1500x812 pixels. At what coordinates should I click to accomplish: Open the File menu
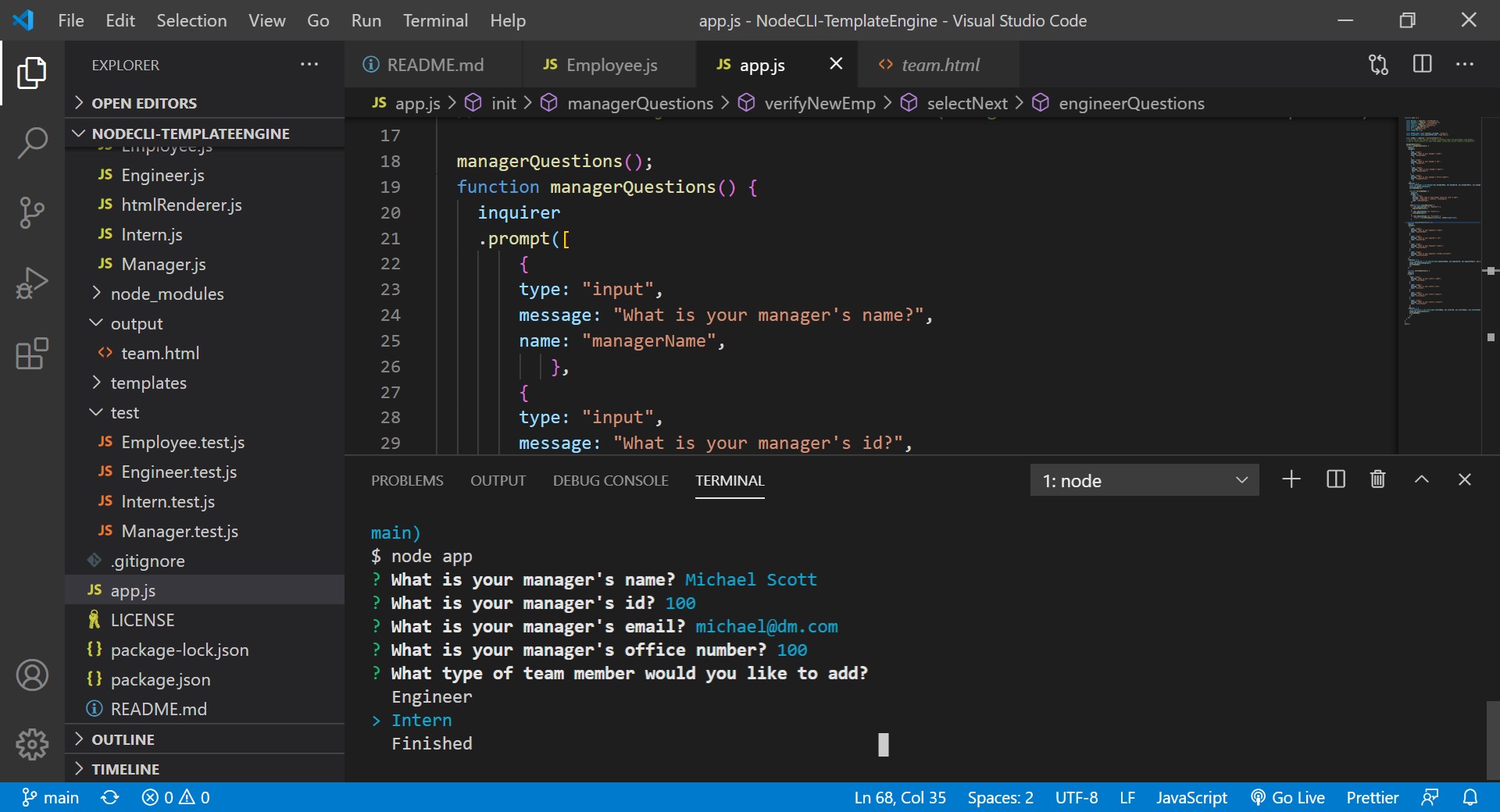coord(71,20)
